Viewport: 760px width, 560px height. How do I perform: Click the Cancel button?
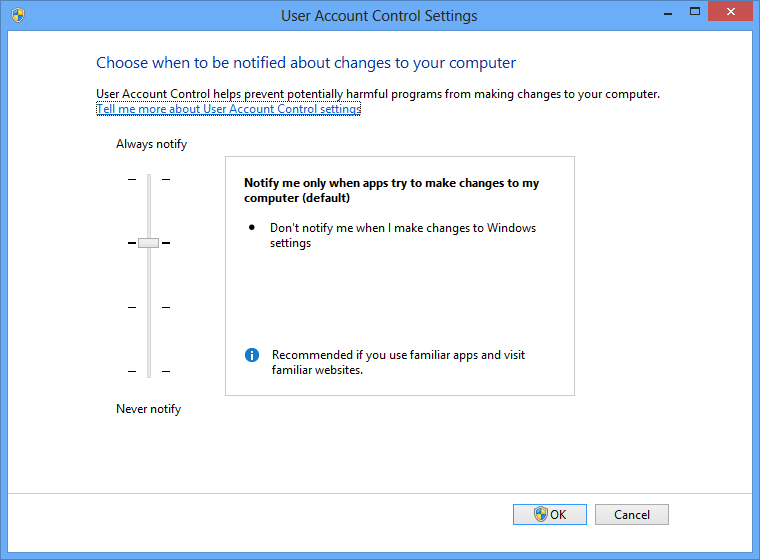(632, 514)
